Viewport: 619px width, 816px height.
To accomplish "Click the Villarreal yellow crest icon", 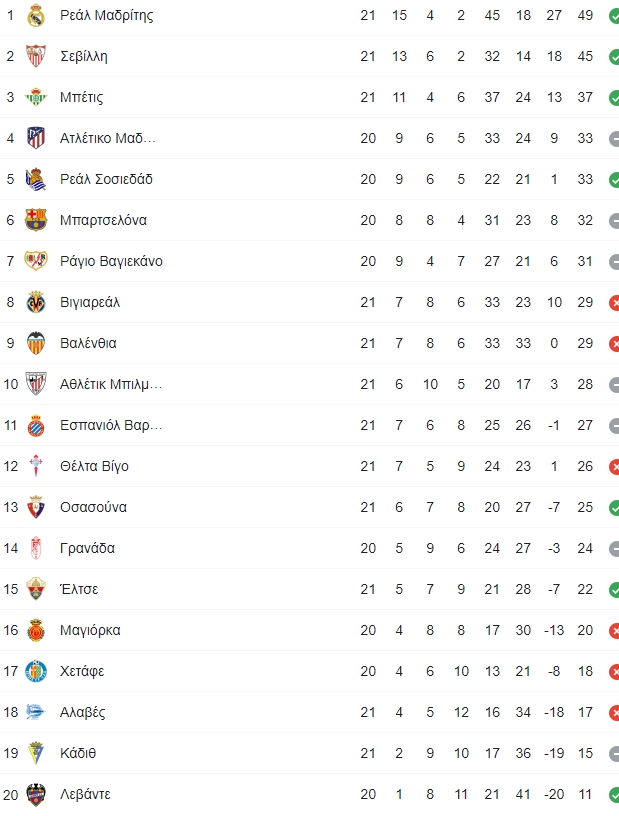I will click(x=36, y=302).
